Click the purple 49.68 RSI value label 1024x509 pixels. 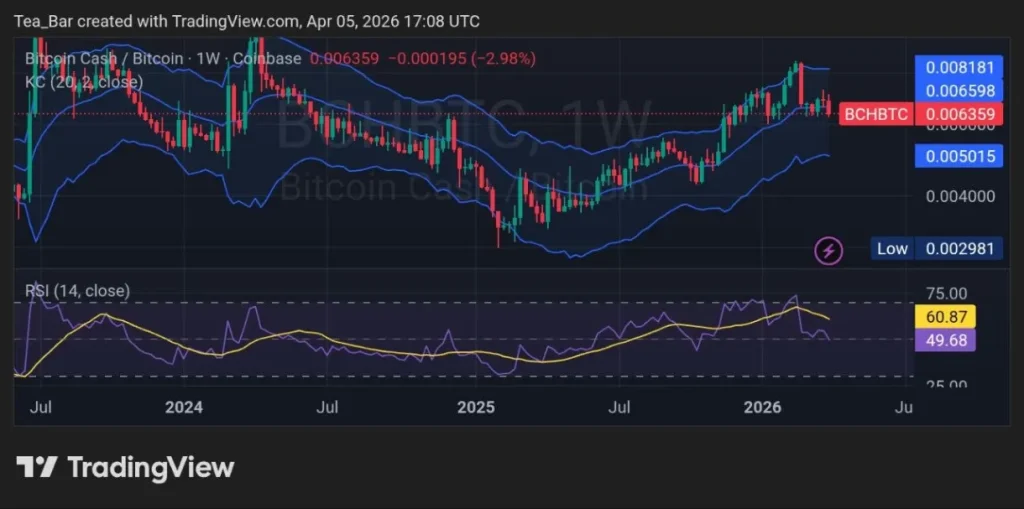tap(944, 340)
